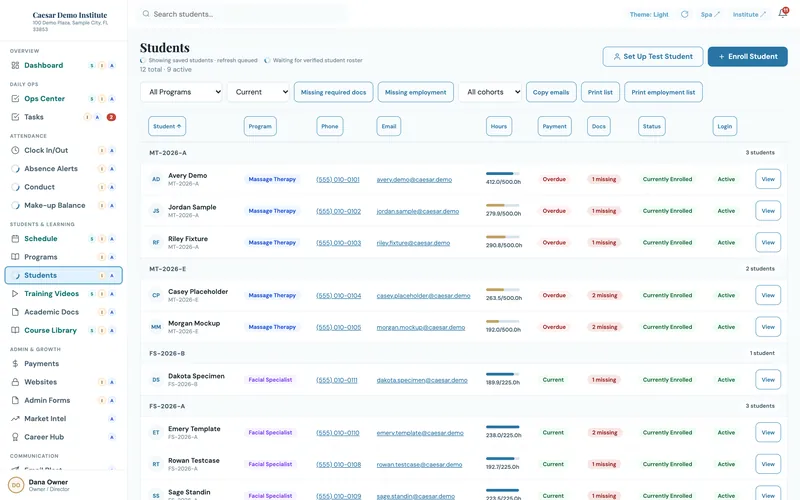Click the Academic Docs file icon
800x500 pixels.
pyautogui.click(x=15, y=312)
